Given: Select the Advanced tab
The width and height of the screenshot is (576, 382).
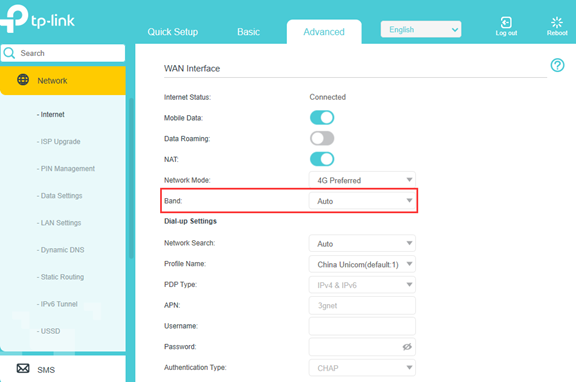Looking at the screenshot, I should (324, 32).
